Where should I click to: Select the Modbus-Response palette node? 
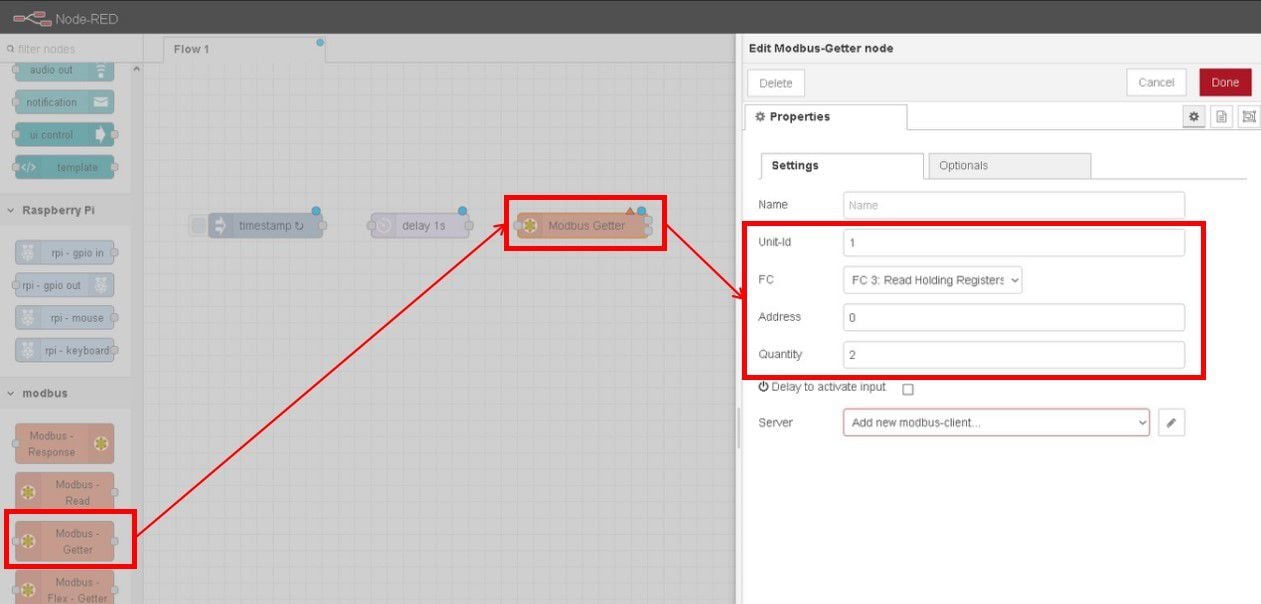click(65, 444)
